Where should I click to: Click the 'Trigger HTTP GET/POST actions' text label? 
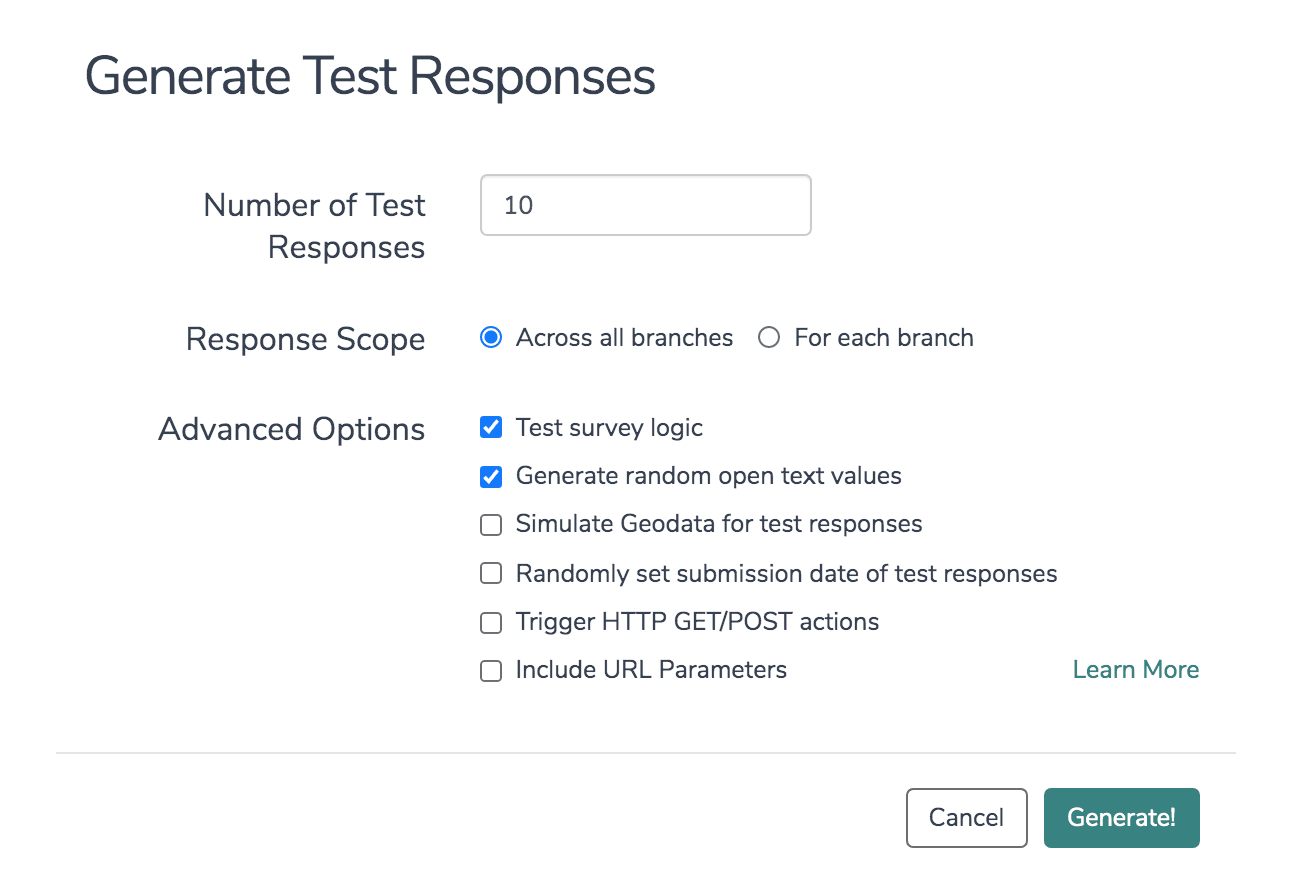point(697,622)
